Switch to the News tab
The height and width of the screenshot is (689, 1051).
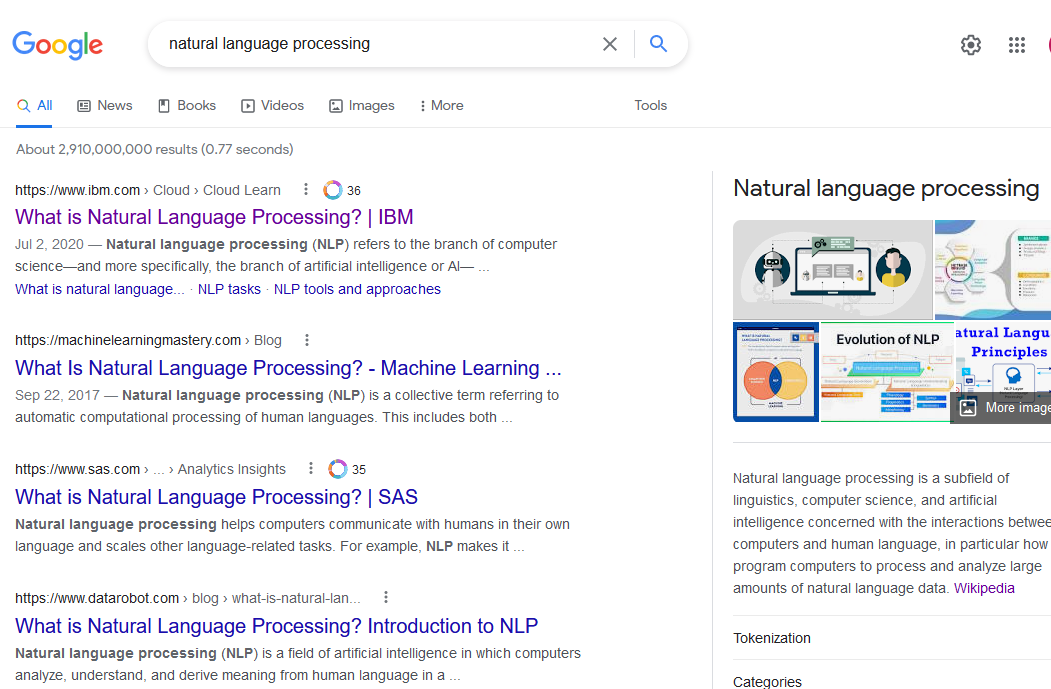coord(105,106)
